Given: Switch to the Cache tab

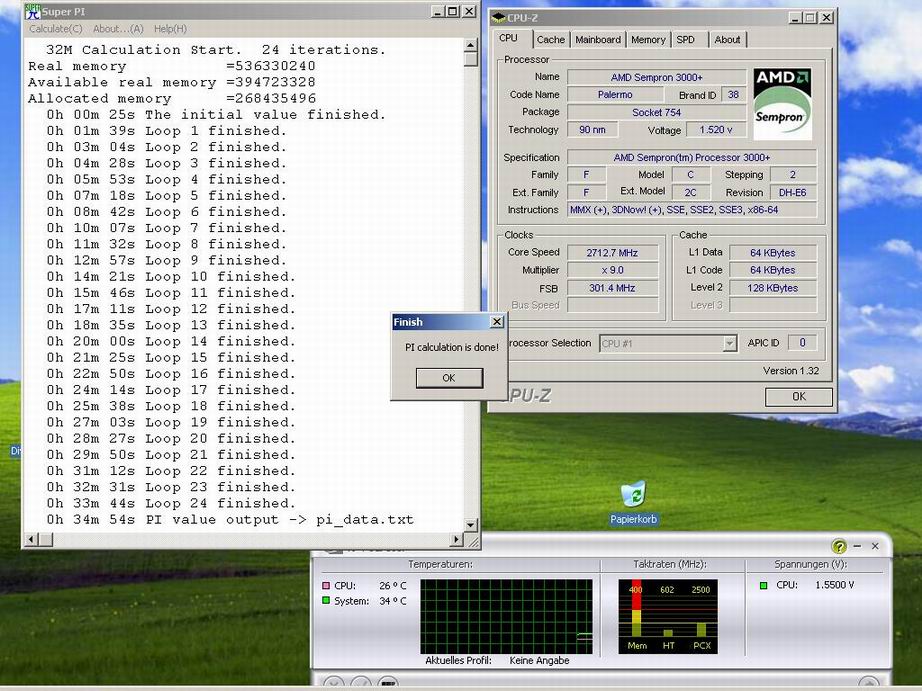Looking at the screenshot, I should (551, 39).
